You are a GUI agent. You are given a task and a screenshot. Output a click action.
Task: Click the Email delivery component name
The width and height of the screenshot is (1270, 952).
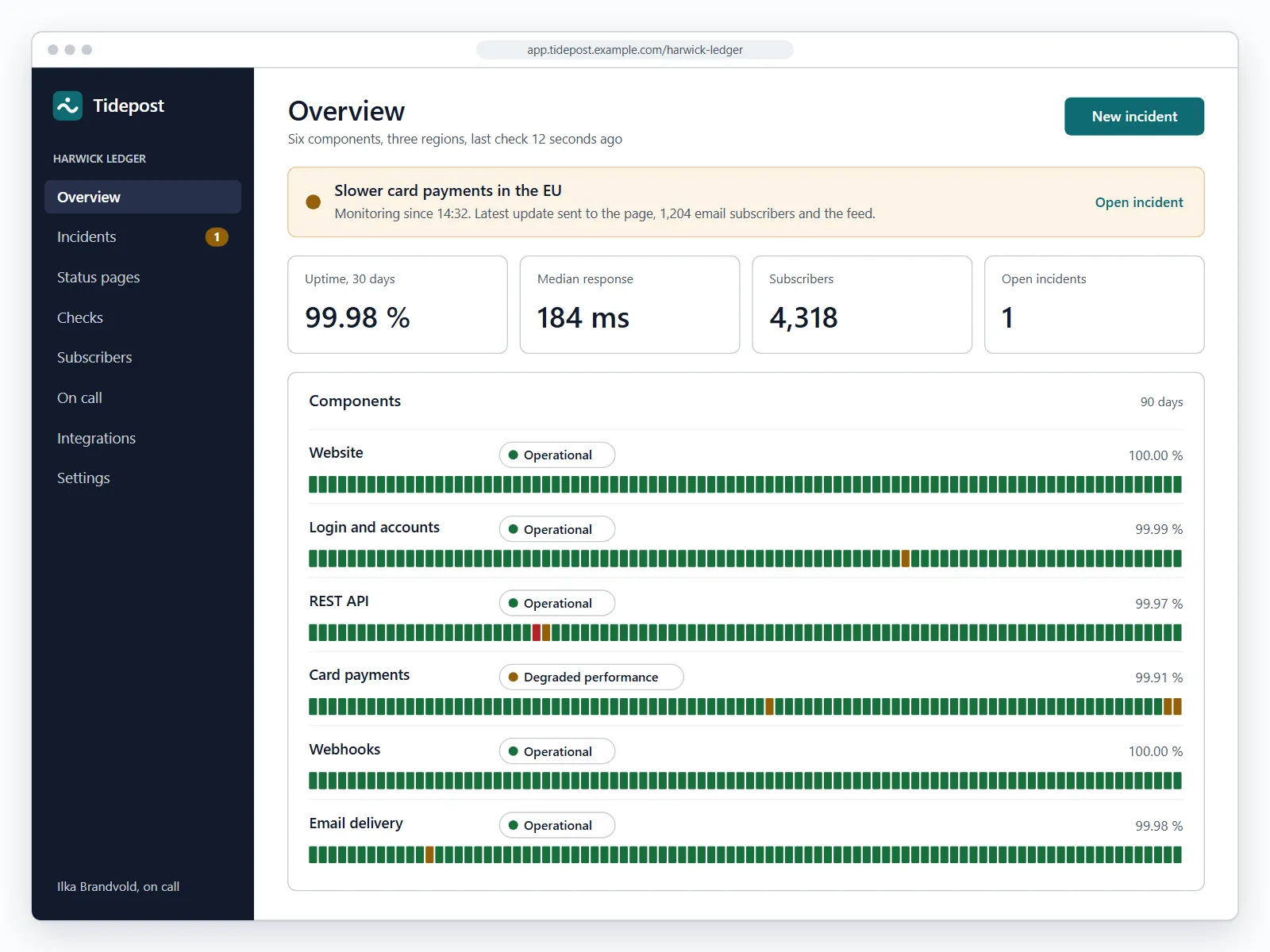(x=356, y=823)
